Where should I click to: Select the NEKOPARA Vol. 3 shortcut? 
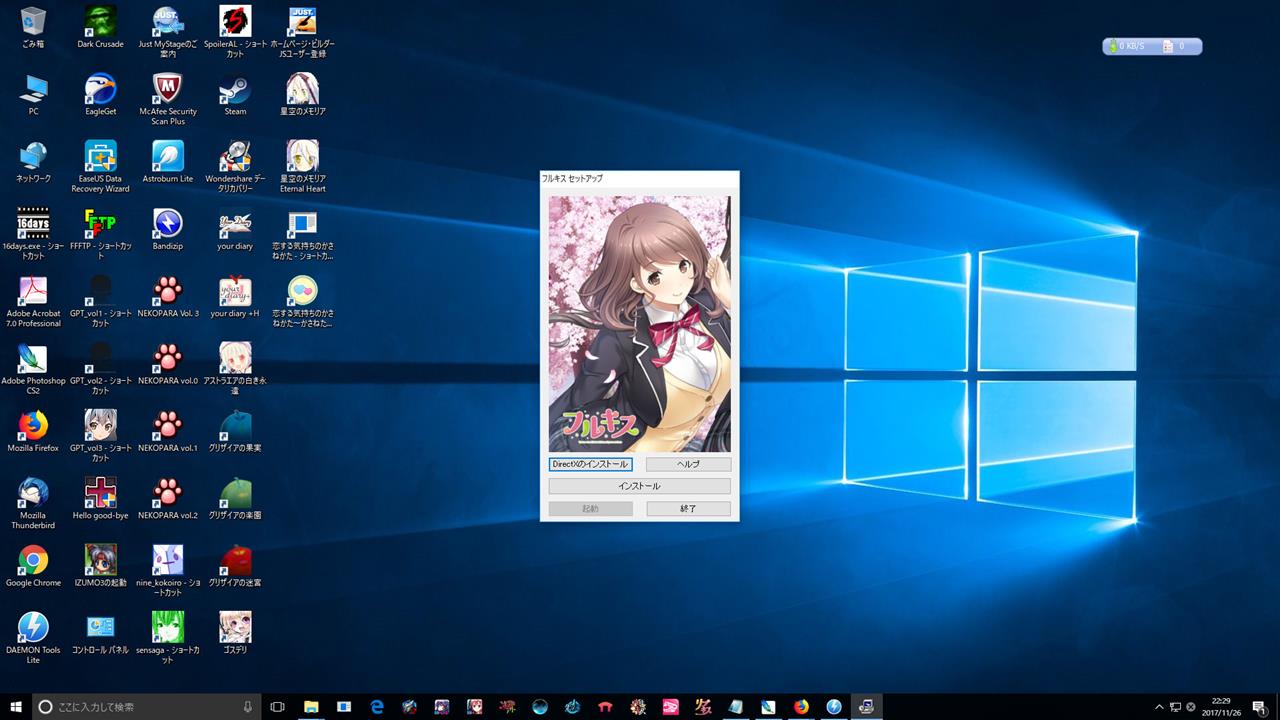click(x=168, y=297)
